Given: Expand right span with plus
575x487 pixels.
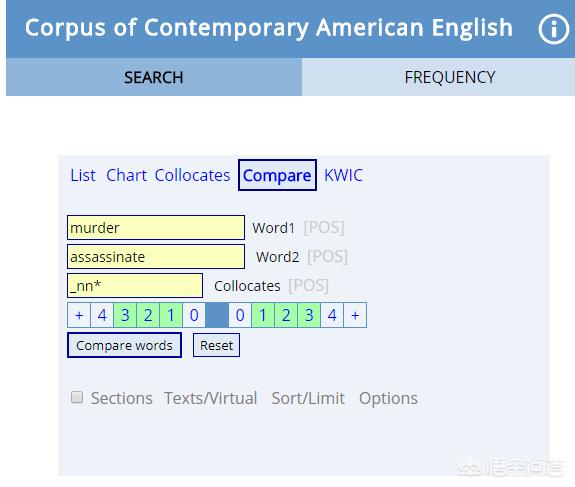Looking at the screenshot, I should point(355,315).
